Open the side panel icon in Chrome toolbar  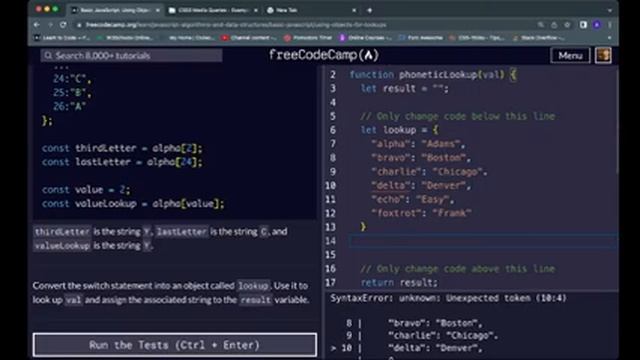(x=583, y=25)
